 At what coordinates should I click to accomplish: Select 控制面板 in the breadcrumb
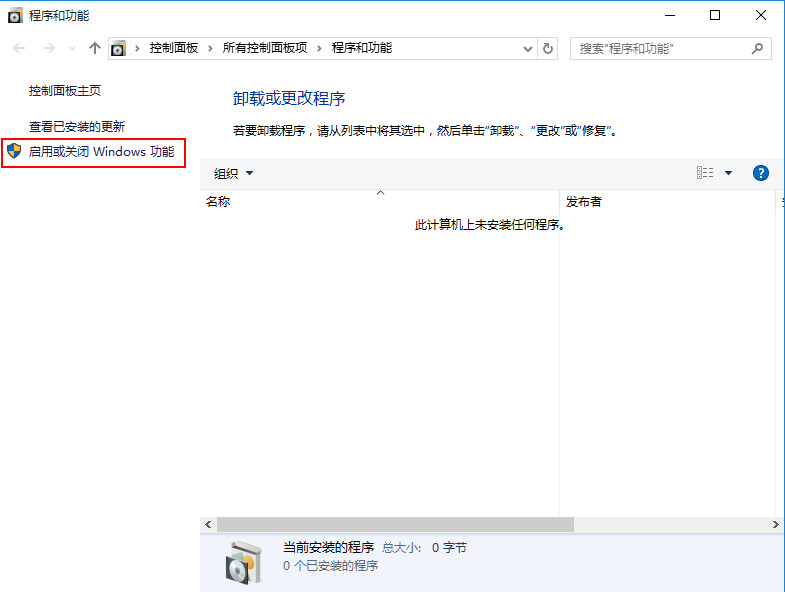click(174, 48)
